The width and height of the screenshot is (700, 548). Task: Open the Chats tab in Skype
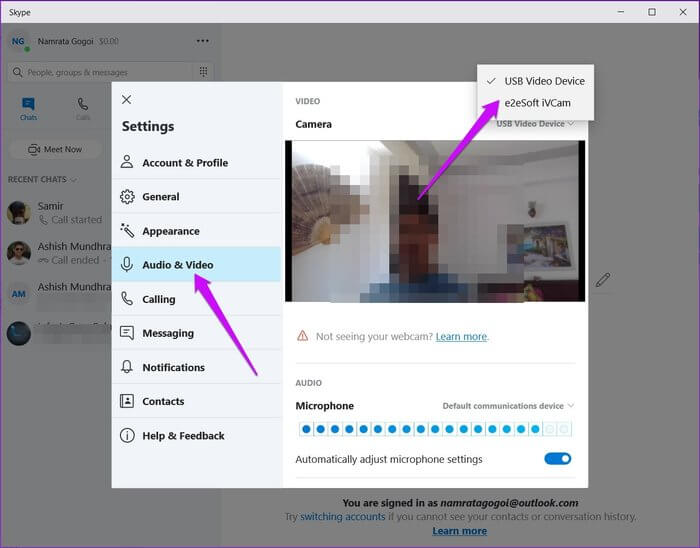[x=28, y=109]
